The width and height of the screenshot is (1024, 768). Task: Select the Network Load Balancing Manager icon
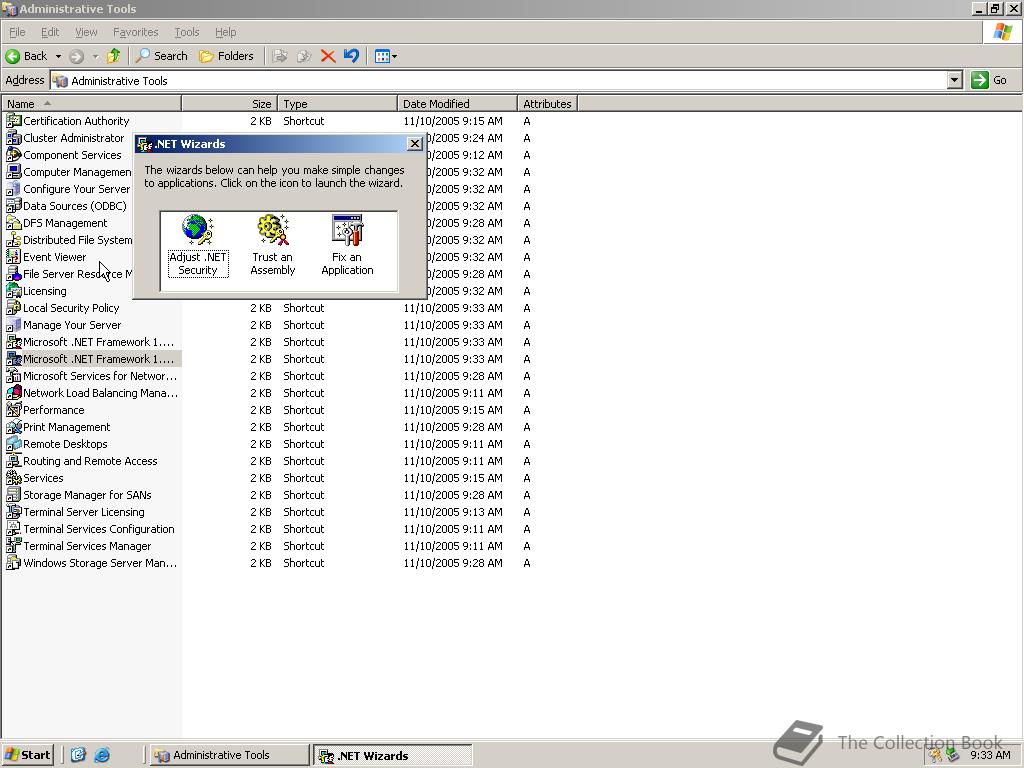pos(13,392)
